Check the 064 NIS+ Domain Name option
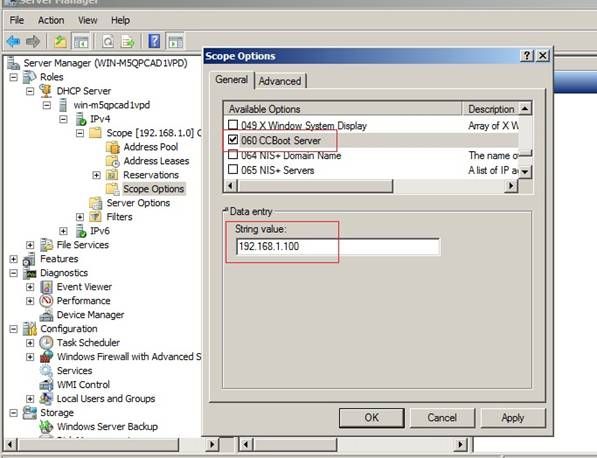Image resolution: width=597 pixels, height=458 pixels. pos(233,155)
